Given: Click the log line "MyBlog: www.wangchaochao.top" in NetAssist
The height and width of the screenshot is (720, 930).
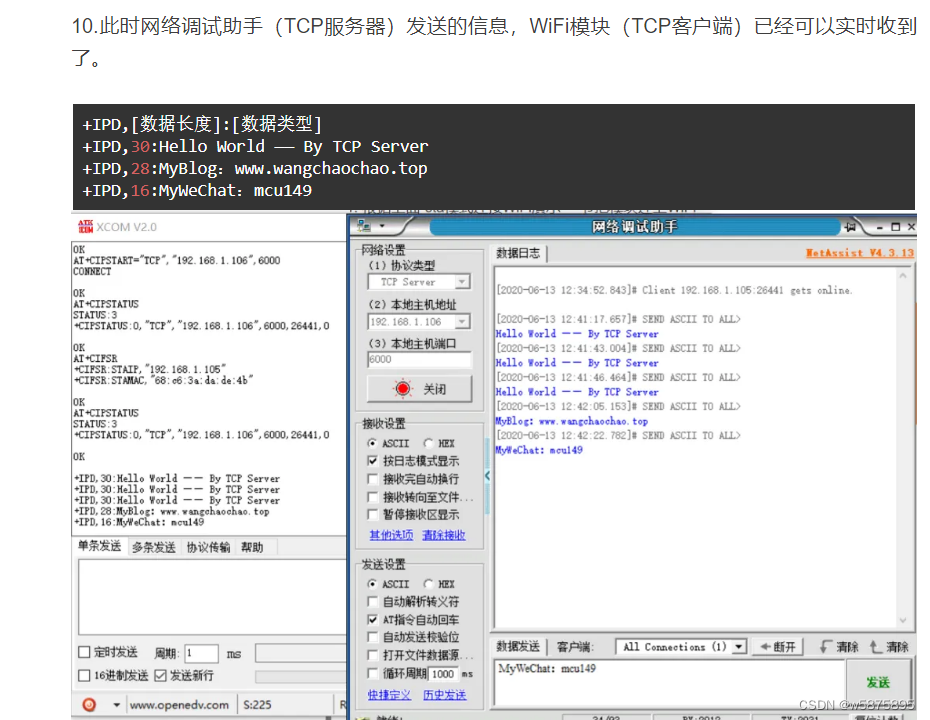Looking at the screenshot, I should [571, 421].
